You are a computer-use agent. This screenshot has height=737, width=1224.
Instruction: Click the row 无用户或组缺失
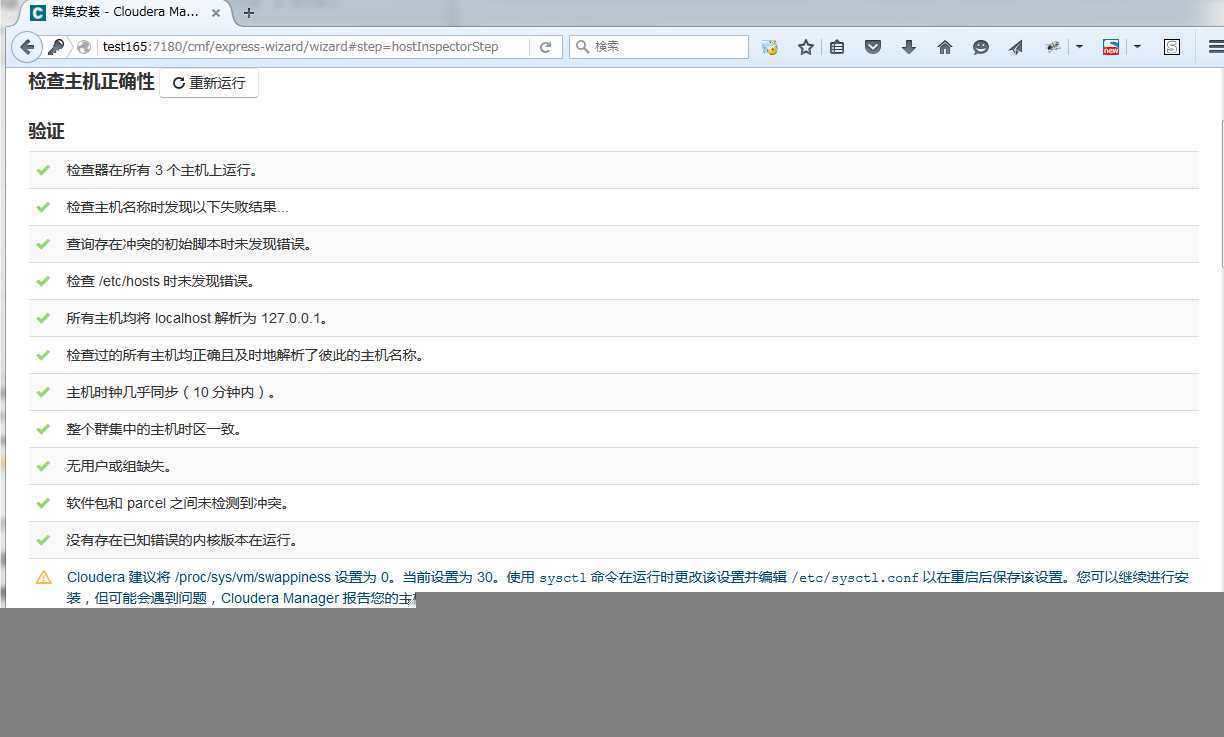click(x=613, y=466)
